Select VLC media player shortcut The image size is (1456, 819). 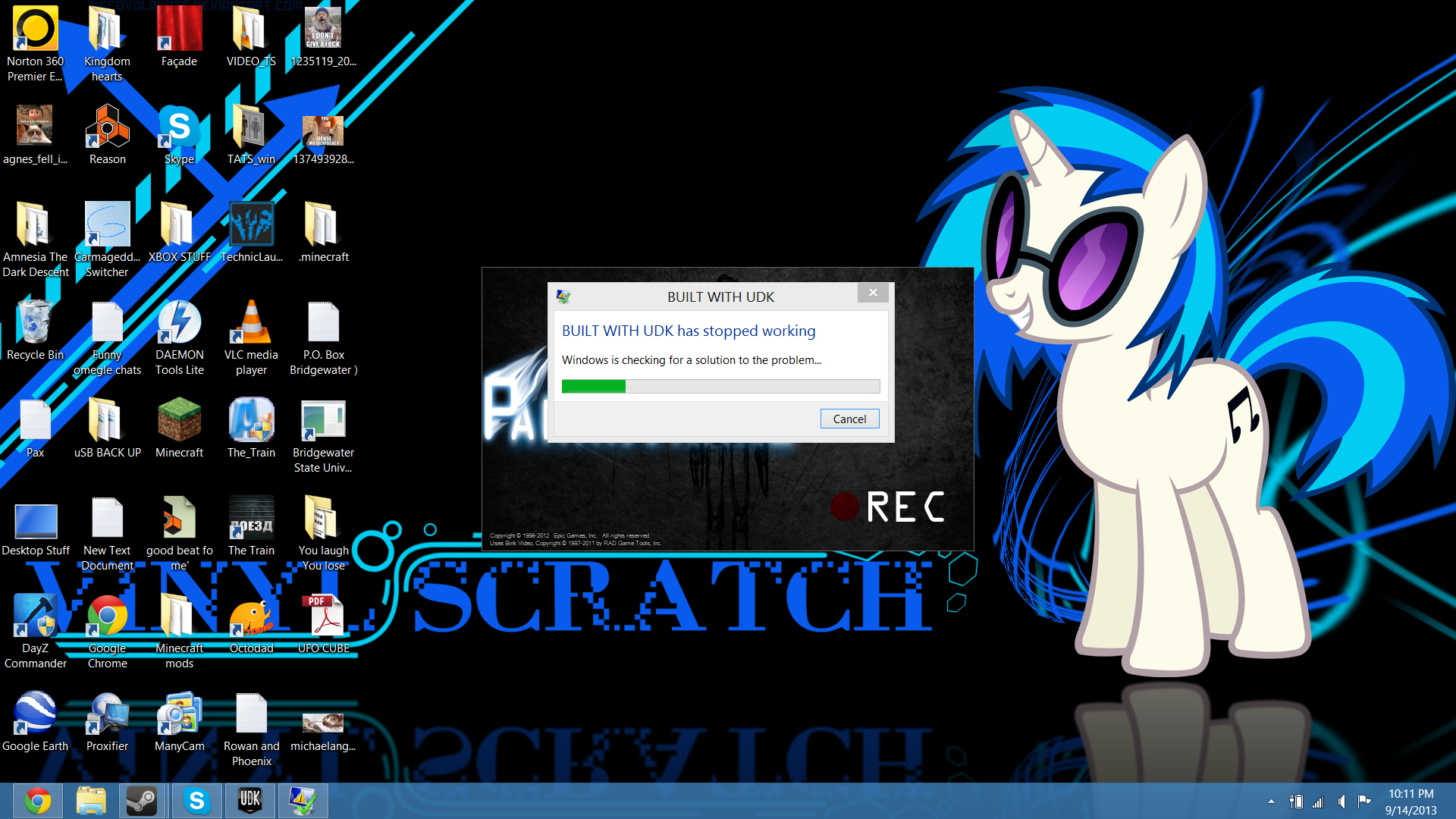click(x=251, y=324)
